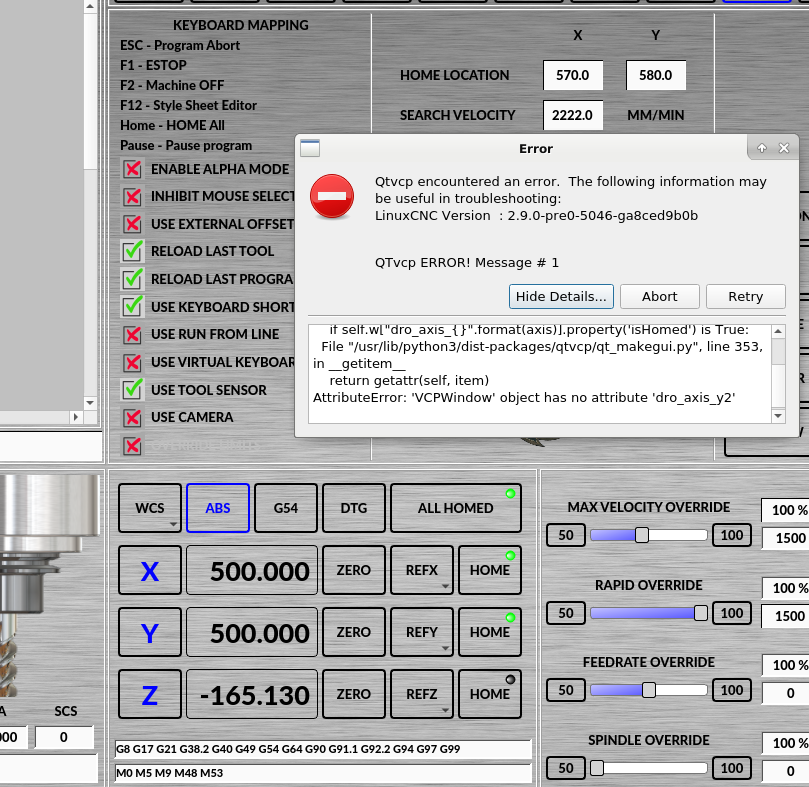Toggle USE TOOL SENSOR checkbox
The image size is (809, 787).
[x=133, y=390]
